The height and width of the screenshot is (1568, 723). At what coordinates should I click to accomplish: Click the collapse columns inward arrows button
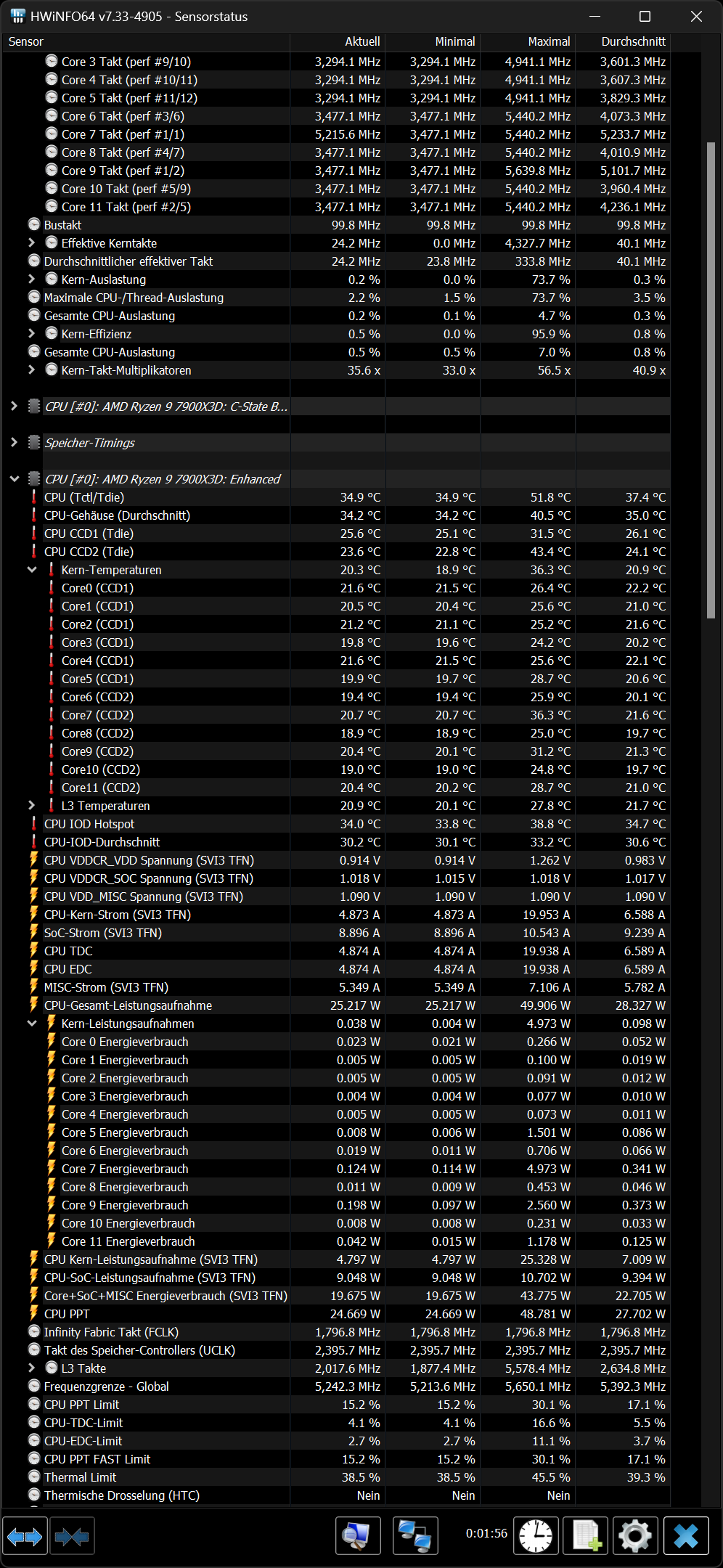click(x=72, y=1535)
